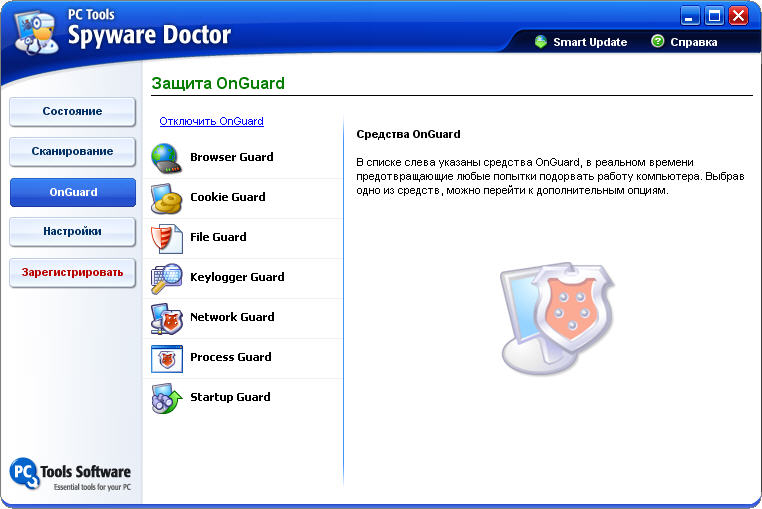762x509 pixels.
Task: Click the Keylogger Guard magnifier icon
Action: tap(166, 278)
